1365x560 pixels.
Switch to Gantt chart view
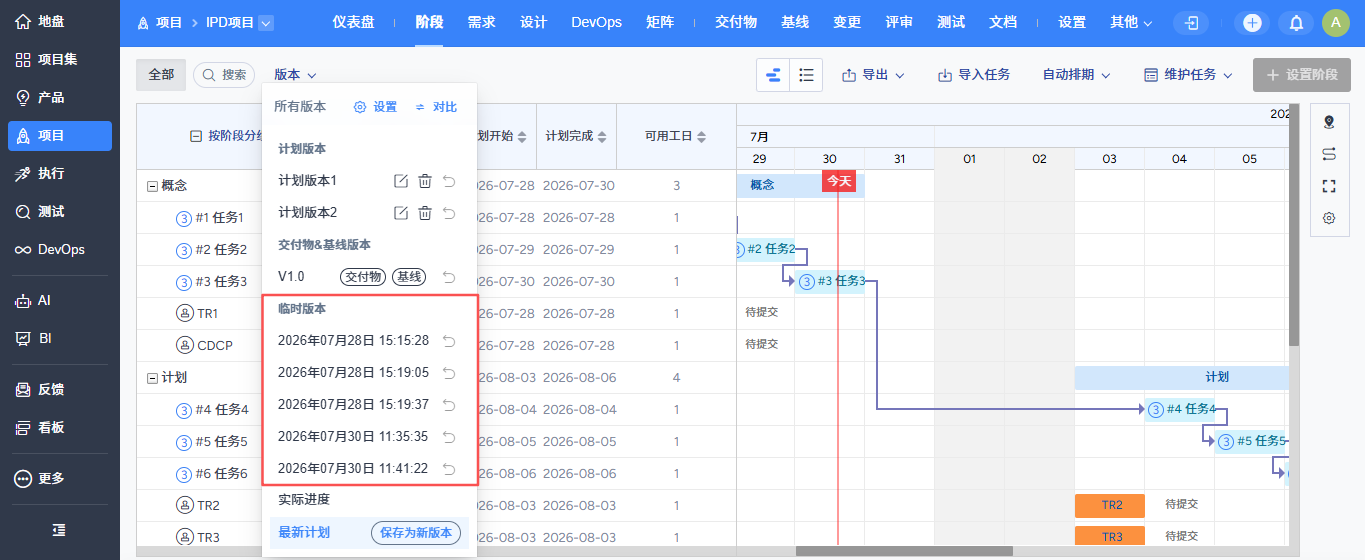click(x=773, y=75)
